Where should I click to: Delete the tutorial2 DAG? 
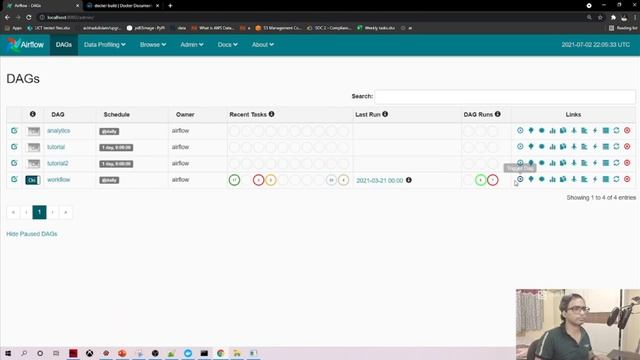pyautogui.click(x=627, y=163)
